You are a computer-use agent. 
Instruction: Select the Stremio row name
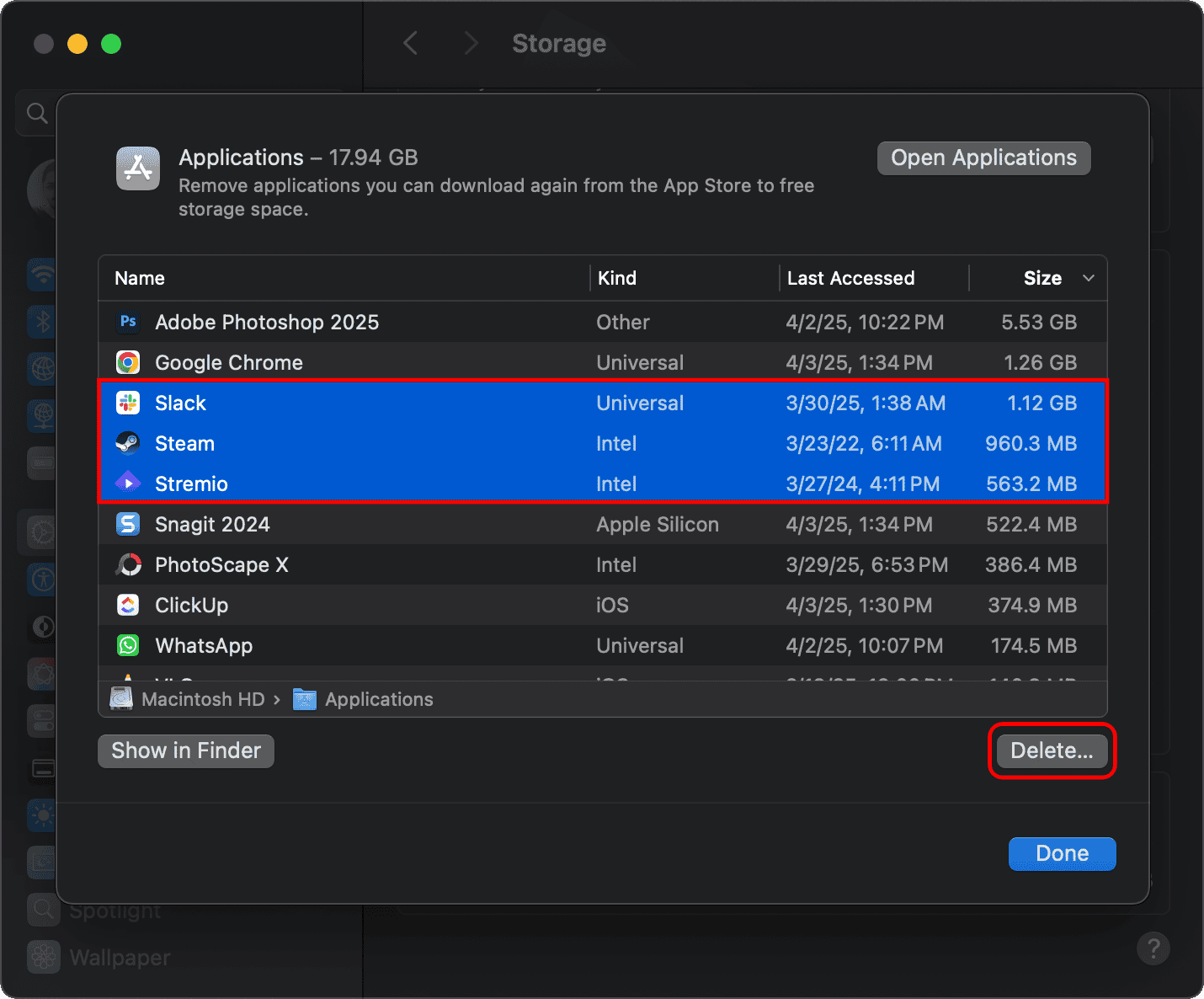coord(191,483)
